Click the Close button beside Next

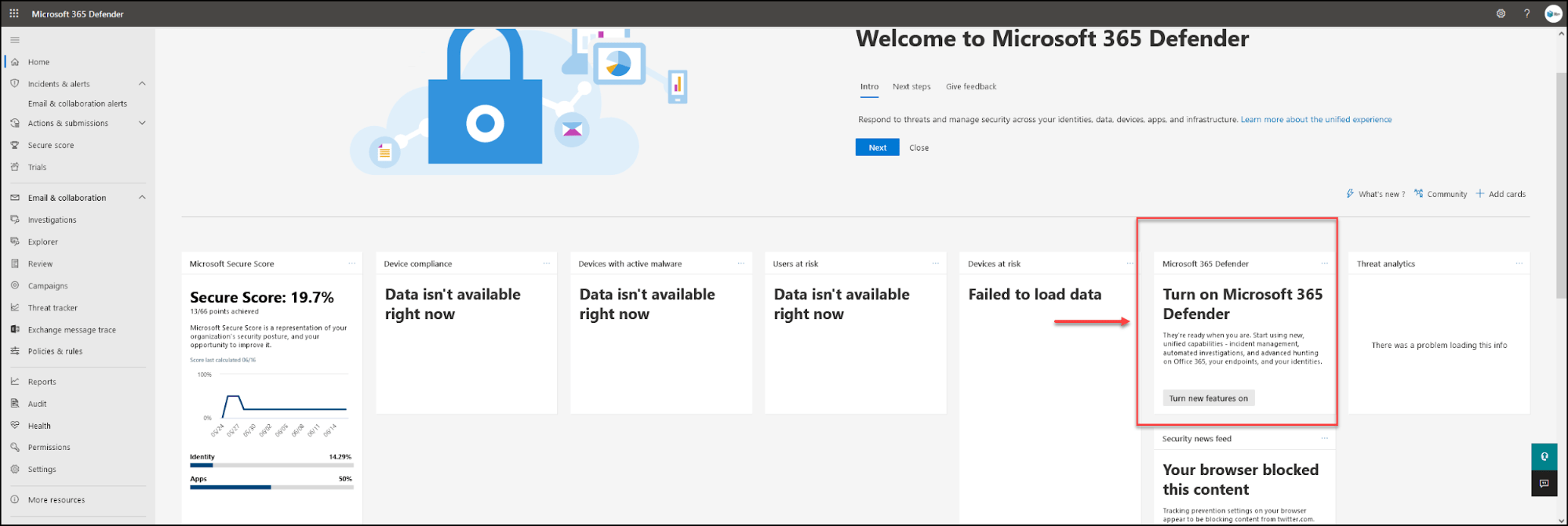[919, 147]
